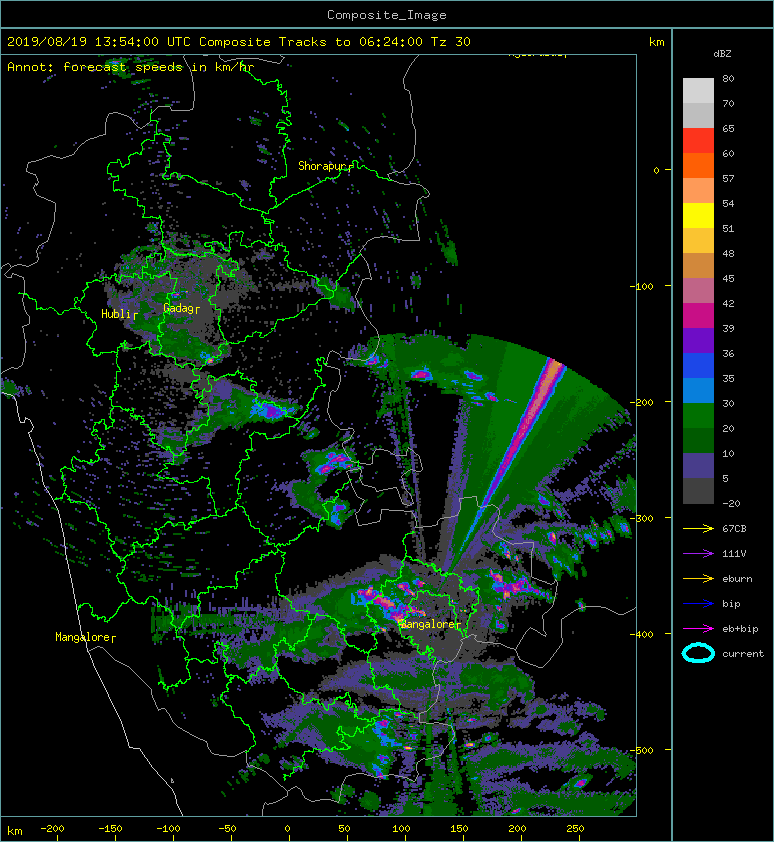Image resolution: width=774 pixels, height=842 pixels.
Task: Pick the red 60-65 dBZ swatch
Action: 698,140
